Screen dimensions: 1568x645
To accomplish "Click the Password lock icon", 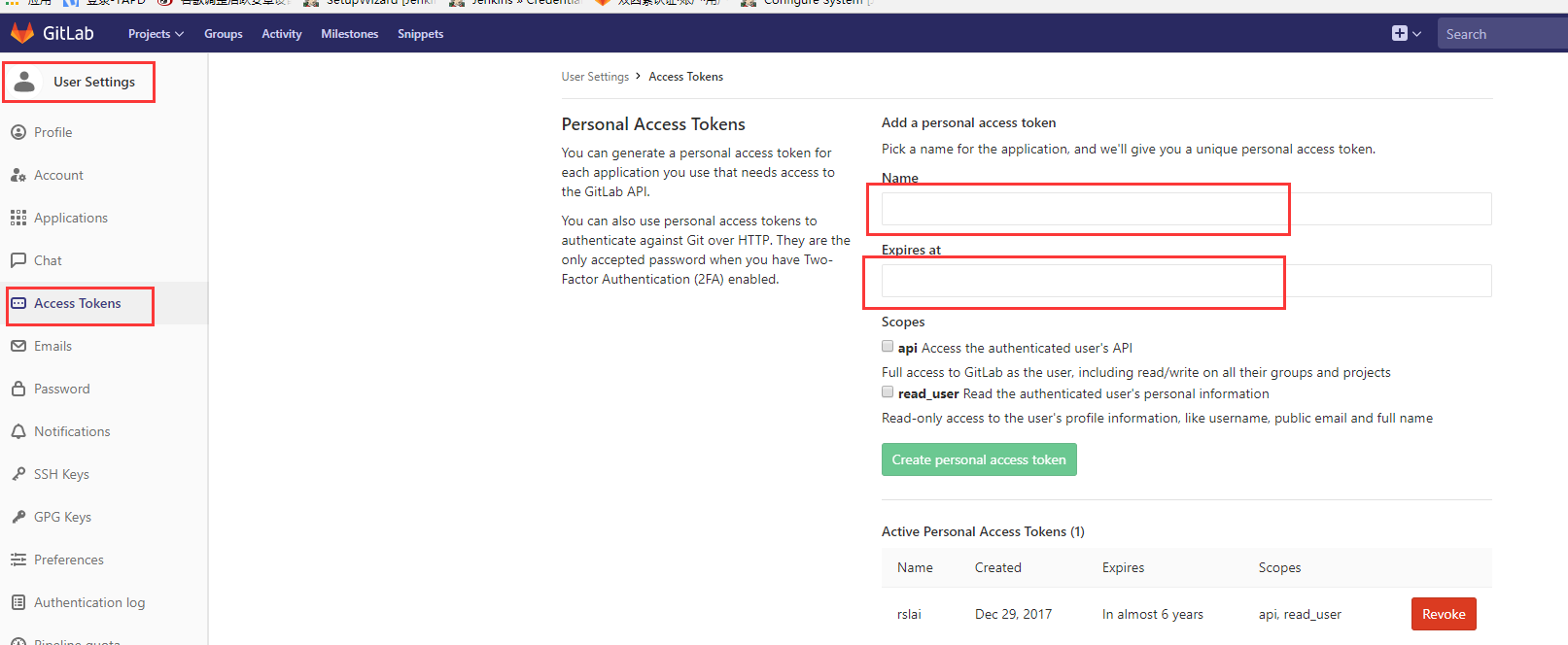I will [x=18, y=389].
